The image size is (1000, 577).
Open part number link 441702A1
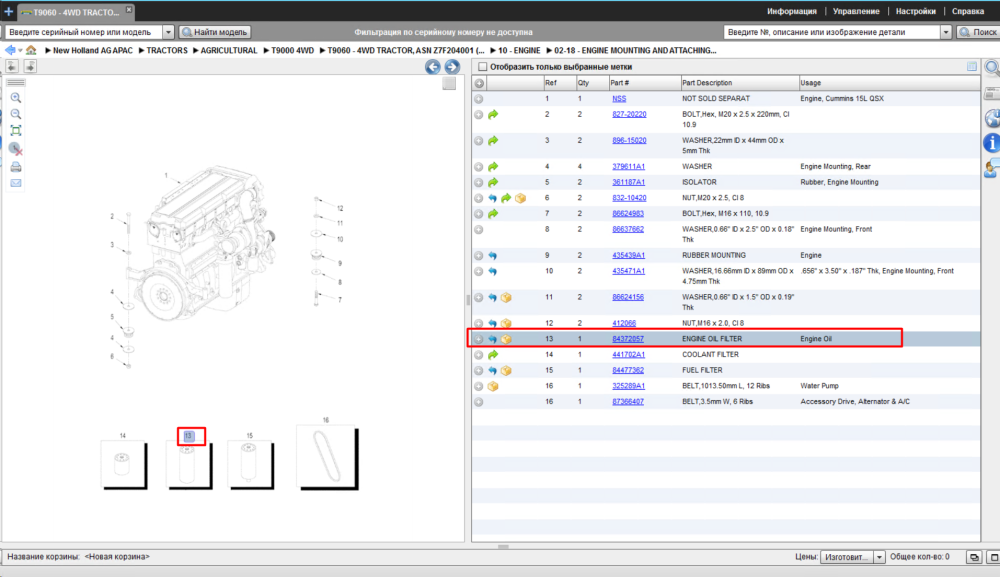628,354
